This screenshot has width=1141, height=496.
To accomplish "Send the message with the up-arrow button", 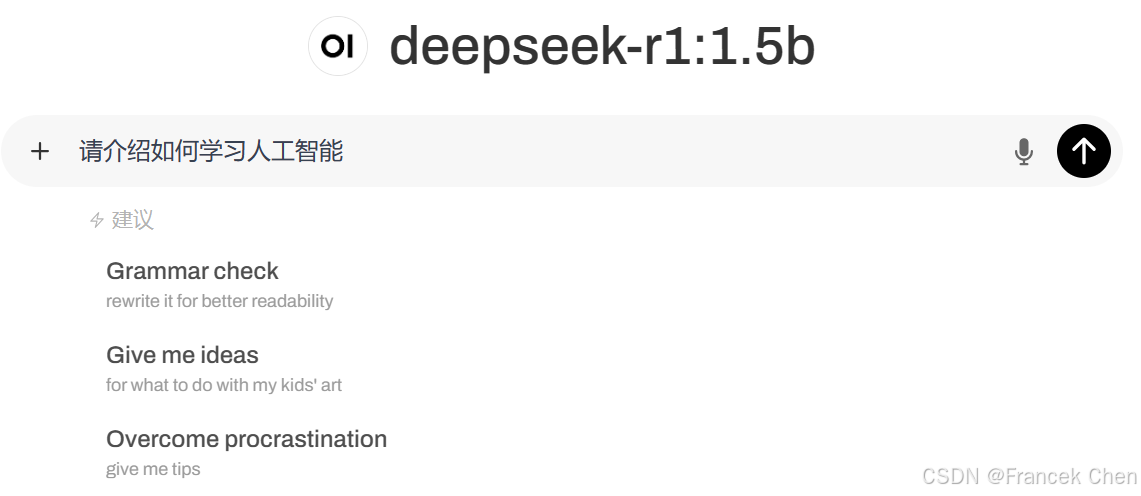I will (x=1083, y=151).
